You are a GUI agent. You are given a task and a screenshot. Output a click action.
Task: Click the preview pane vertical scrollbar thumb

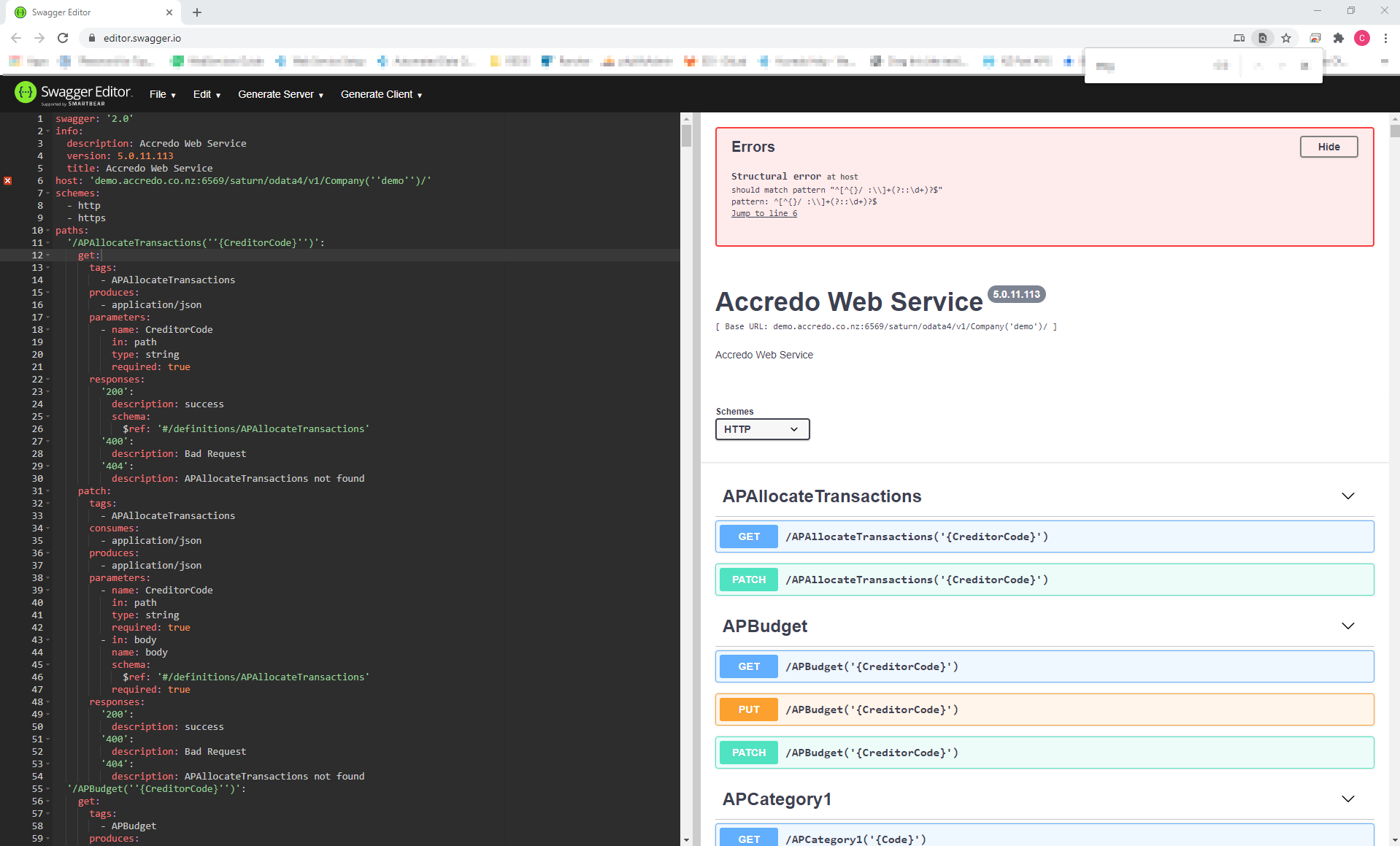tap(1395, 131)
